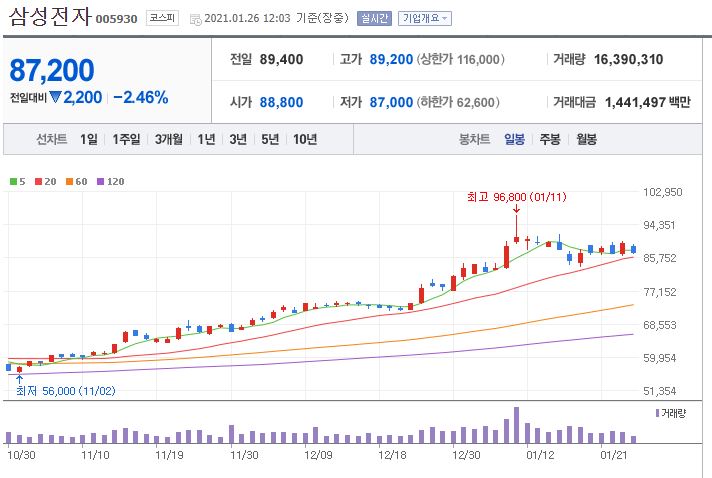Viewport: 712px width, 478px height.
Task: Click the 01/21 date on the axis
Action: click(614, 455)
